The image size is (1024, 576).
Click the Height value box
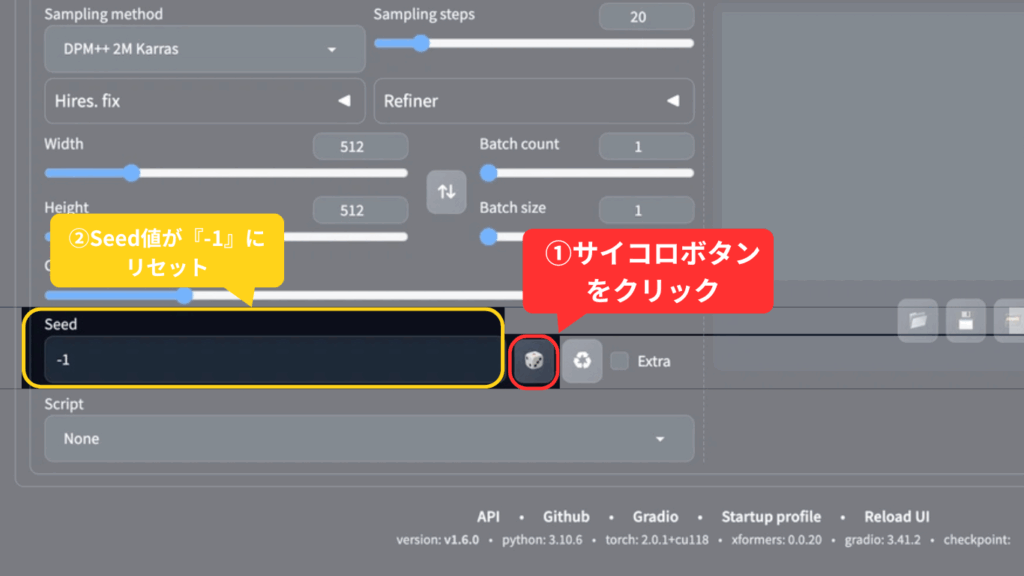click(360, 210)
